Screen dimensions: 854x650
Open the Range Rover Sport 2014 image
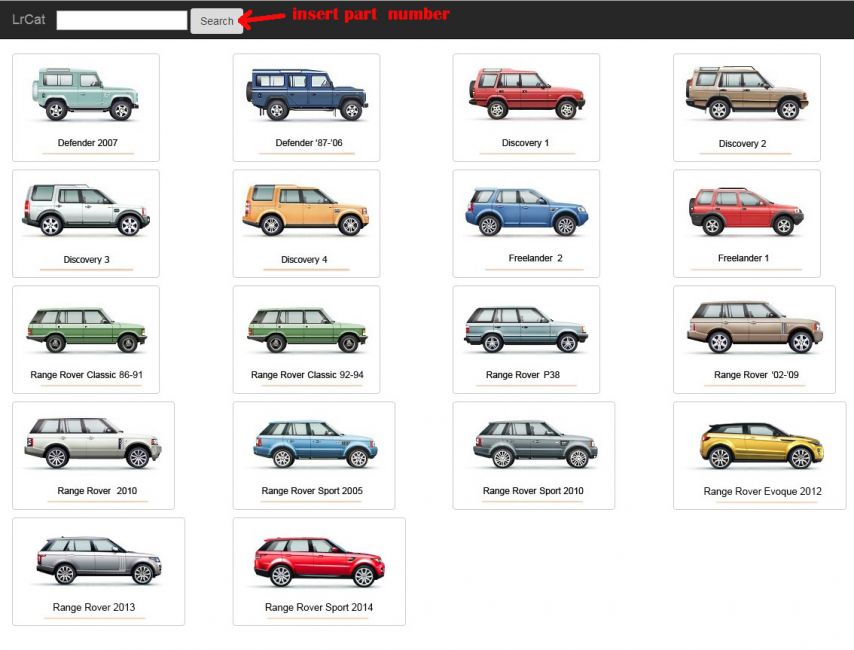tap(319, 562)
